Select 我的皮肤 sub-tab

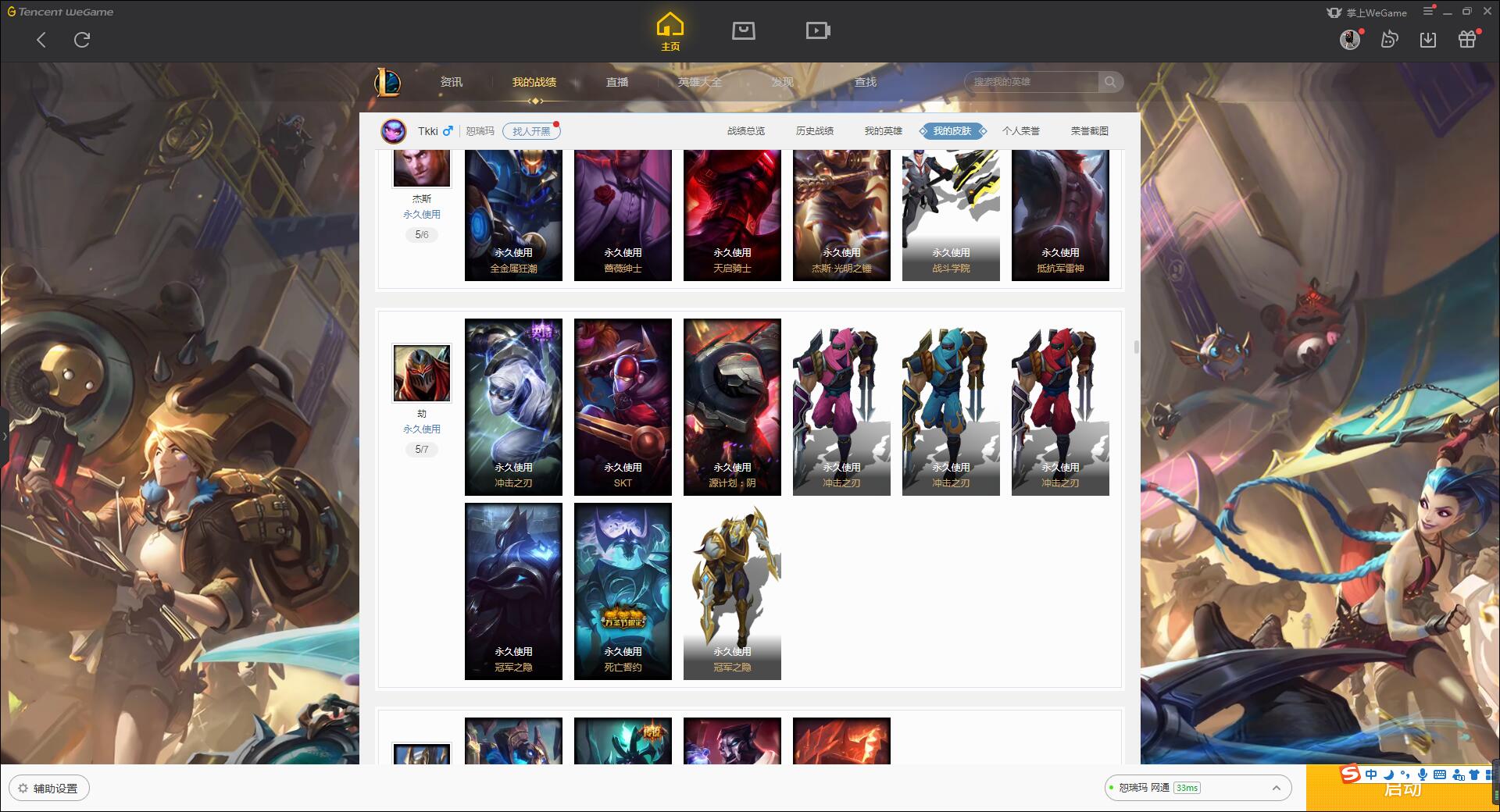click(952, 131)
